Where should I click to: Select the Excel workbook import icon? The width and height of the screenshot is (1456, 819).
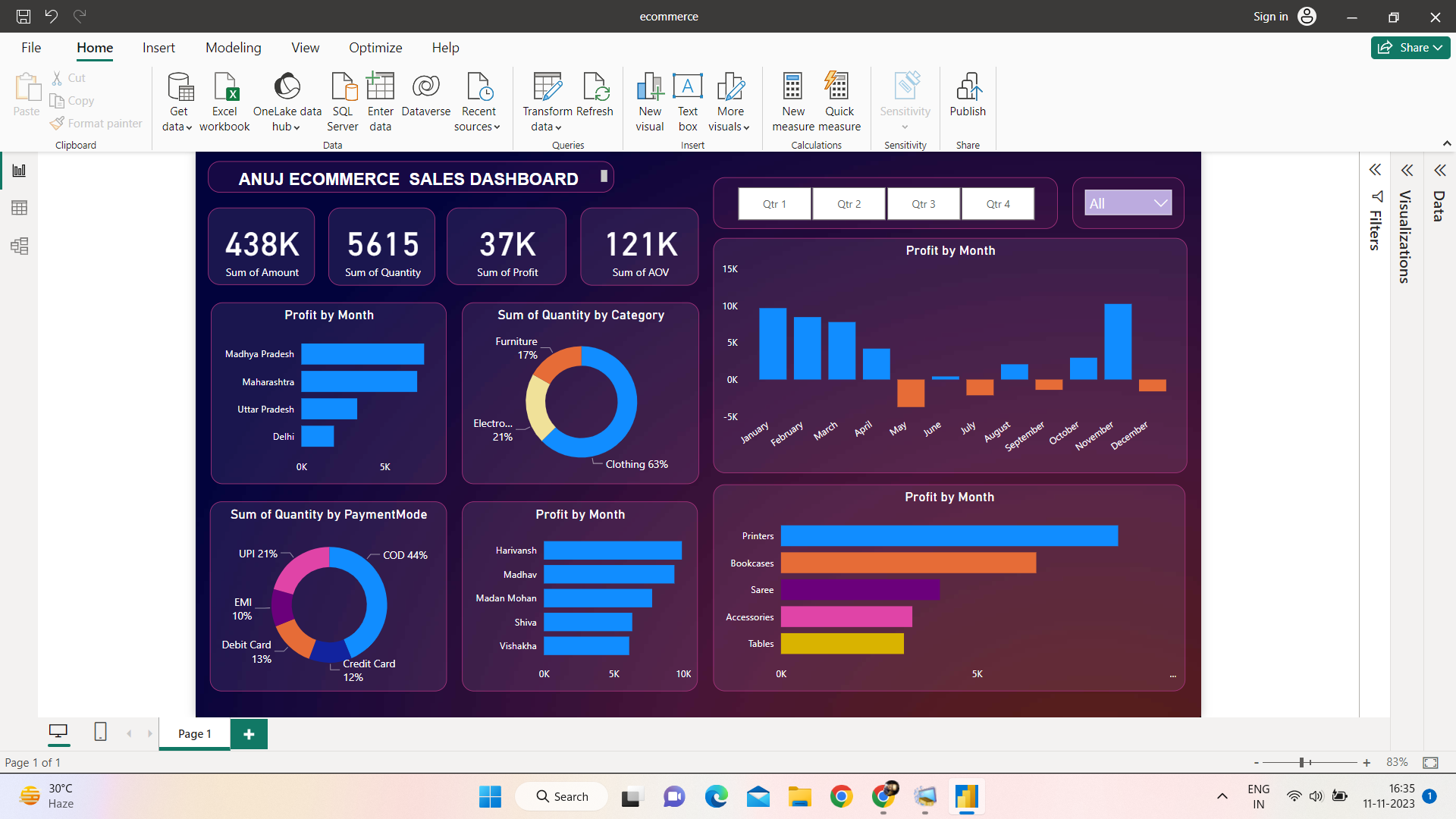coord(224,99)
